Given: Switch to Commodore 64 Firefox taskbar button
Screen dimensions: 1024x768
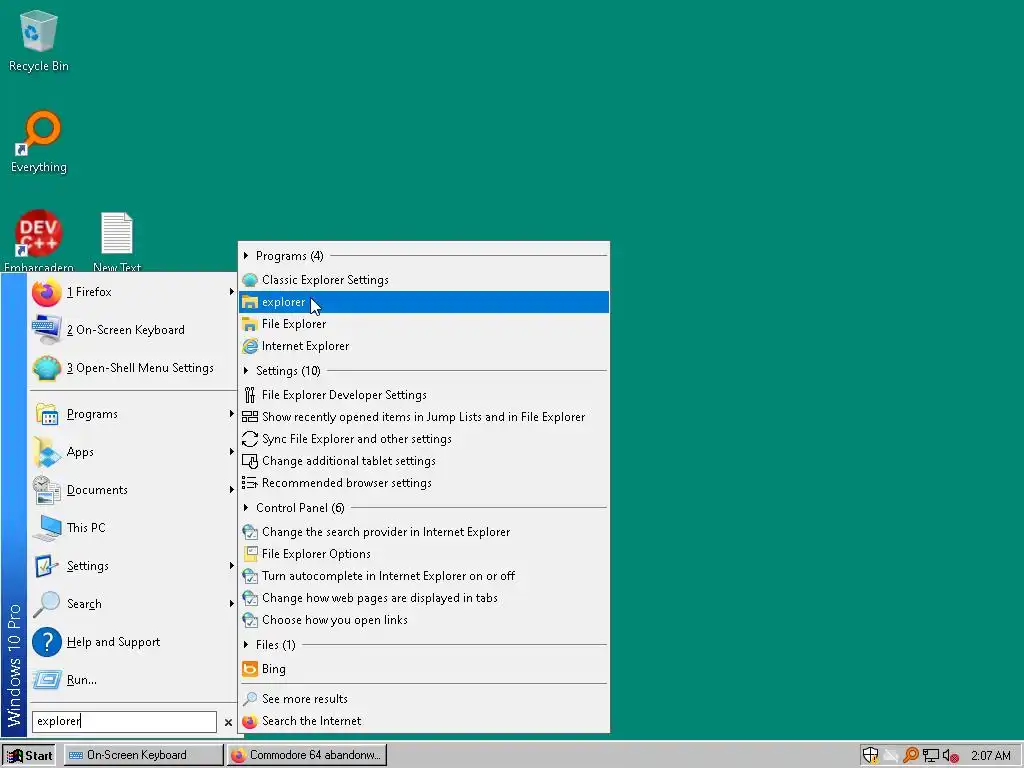Looking at the screenshot, I should [307, 755].
